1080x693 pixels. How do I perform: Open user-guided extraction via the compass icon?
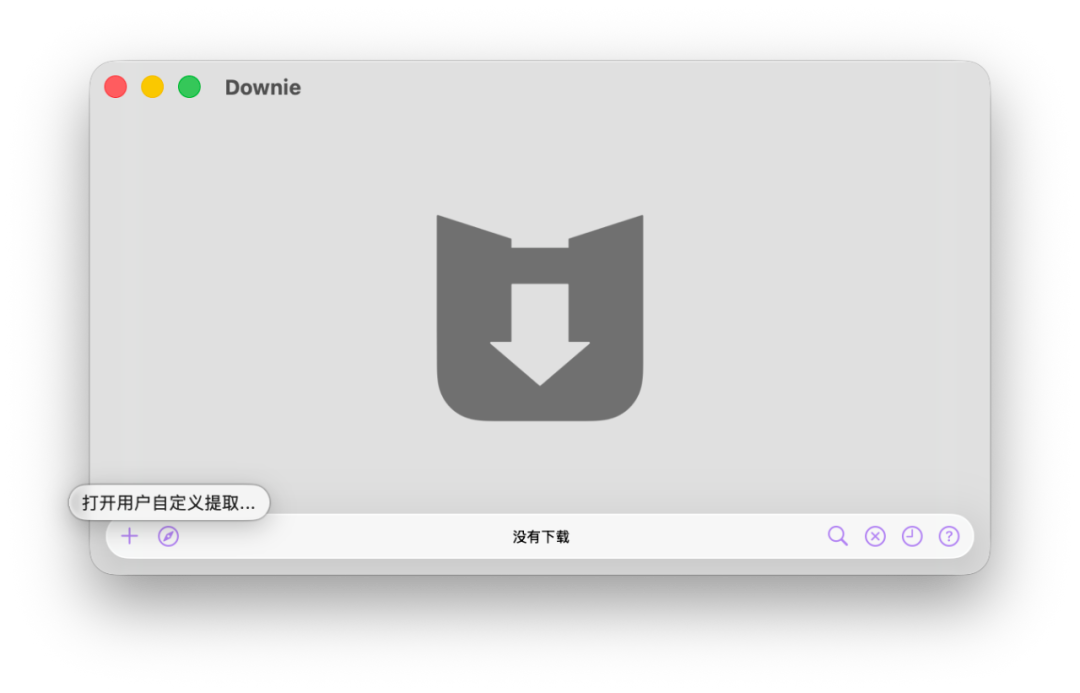(x=168, y=536)
